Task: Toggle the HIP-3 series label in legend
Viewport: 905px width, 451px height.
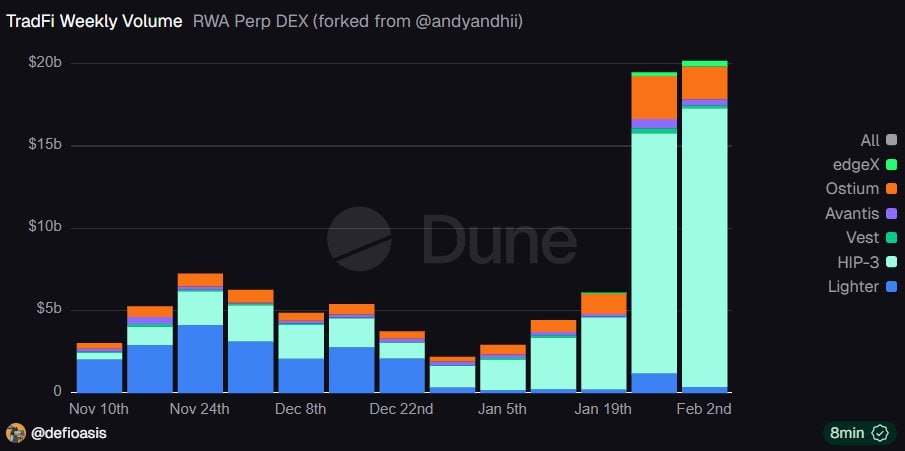Action: click(855, 262)
